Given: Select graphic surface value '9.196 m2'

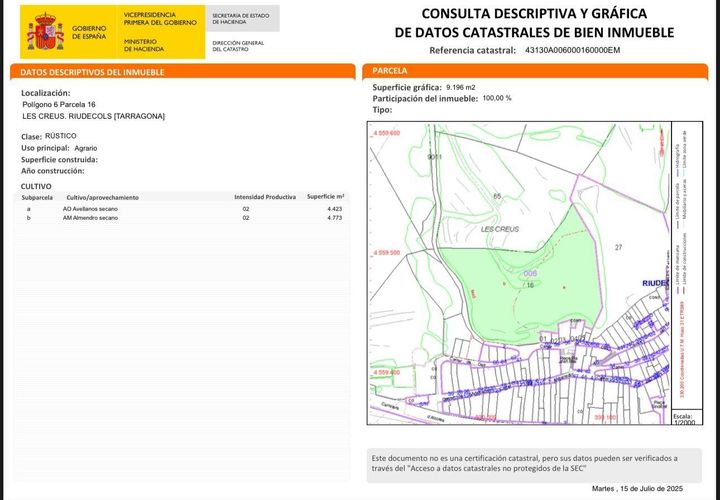Looking at the screenshot, I should click(x=461, y=87).
